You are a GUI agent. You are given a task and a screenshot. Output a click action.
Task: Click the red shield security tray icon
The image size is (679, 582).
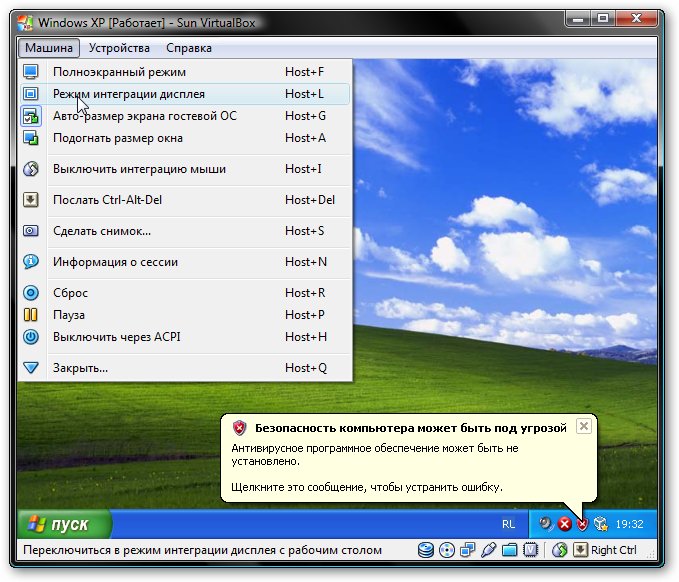[x=582, y=524]
